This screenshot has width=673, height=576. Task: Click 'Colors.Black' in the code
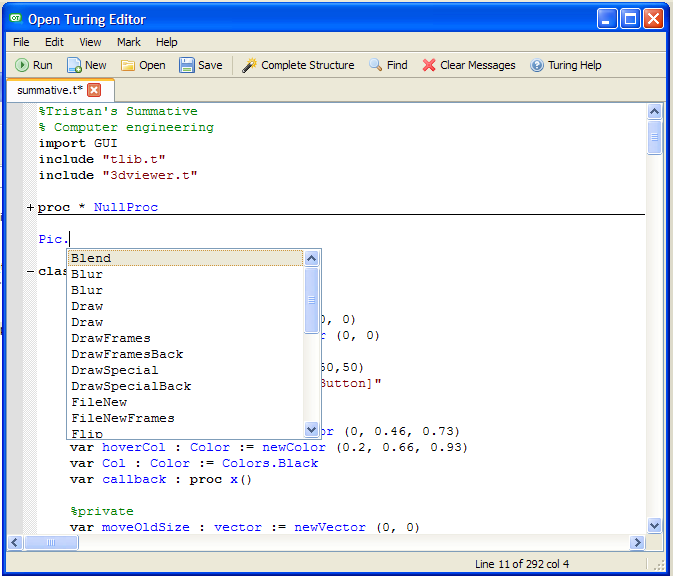click(270, 463)
